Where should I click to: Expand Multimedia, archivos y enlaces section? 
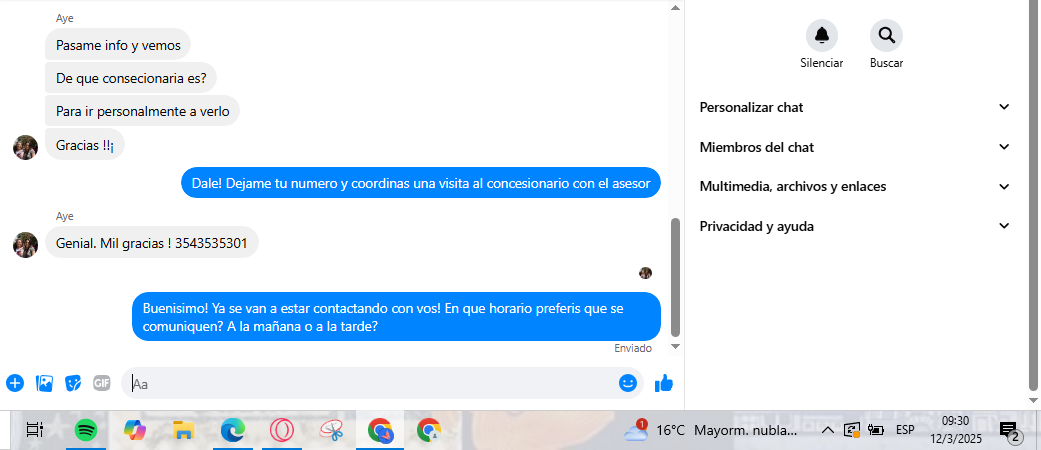855,187
